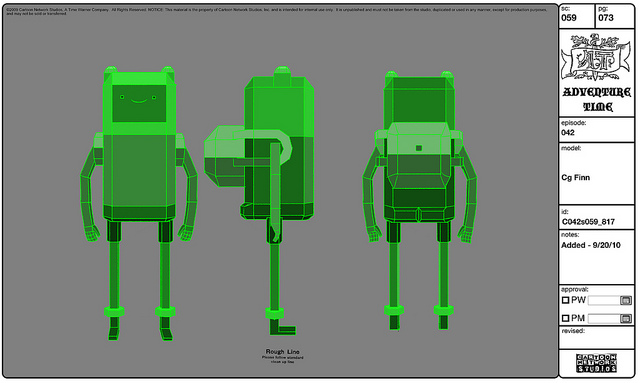Check the PM approval checkbox
Viewport: 640px width, 383px height.
[565, 318]
